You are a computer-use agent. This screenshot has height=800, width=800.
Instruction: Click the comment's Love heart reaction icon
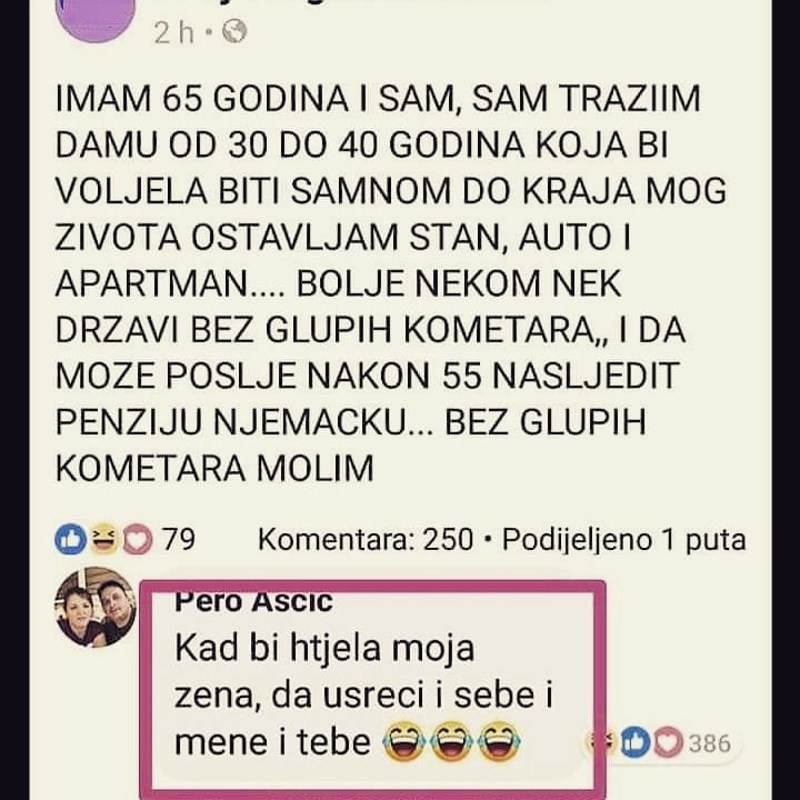666,743
